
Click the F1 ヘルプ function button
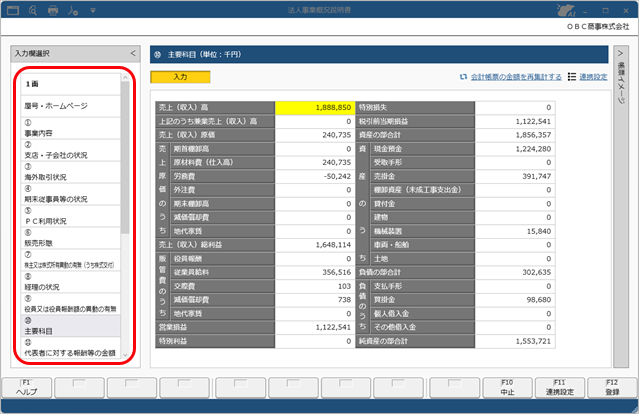point(27,388)
